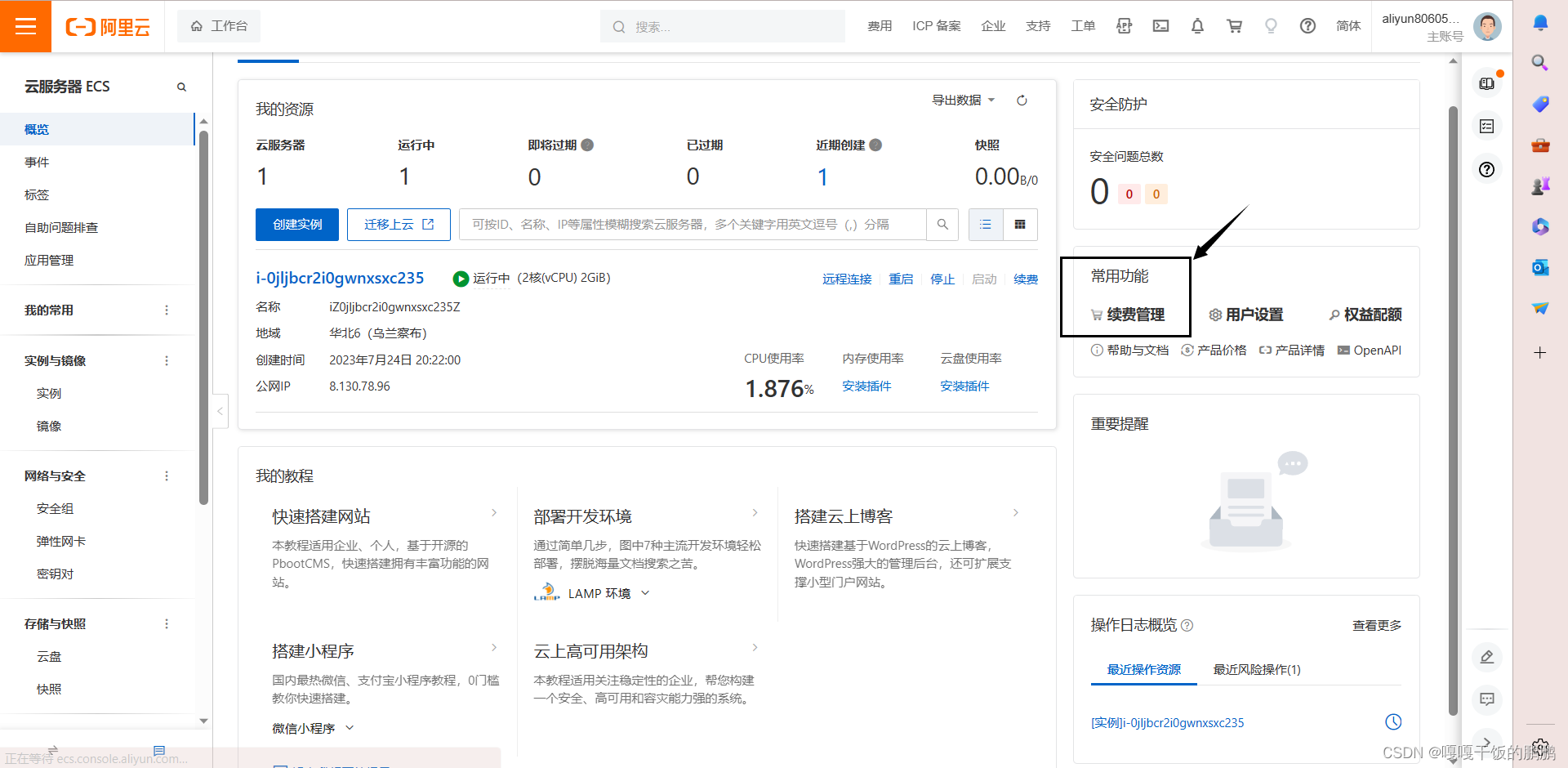The image size is (1568, 768).
Task: Click the user avatar picture
Action: tap(1487, 26)
